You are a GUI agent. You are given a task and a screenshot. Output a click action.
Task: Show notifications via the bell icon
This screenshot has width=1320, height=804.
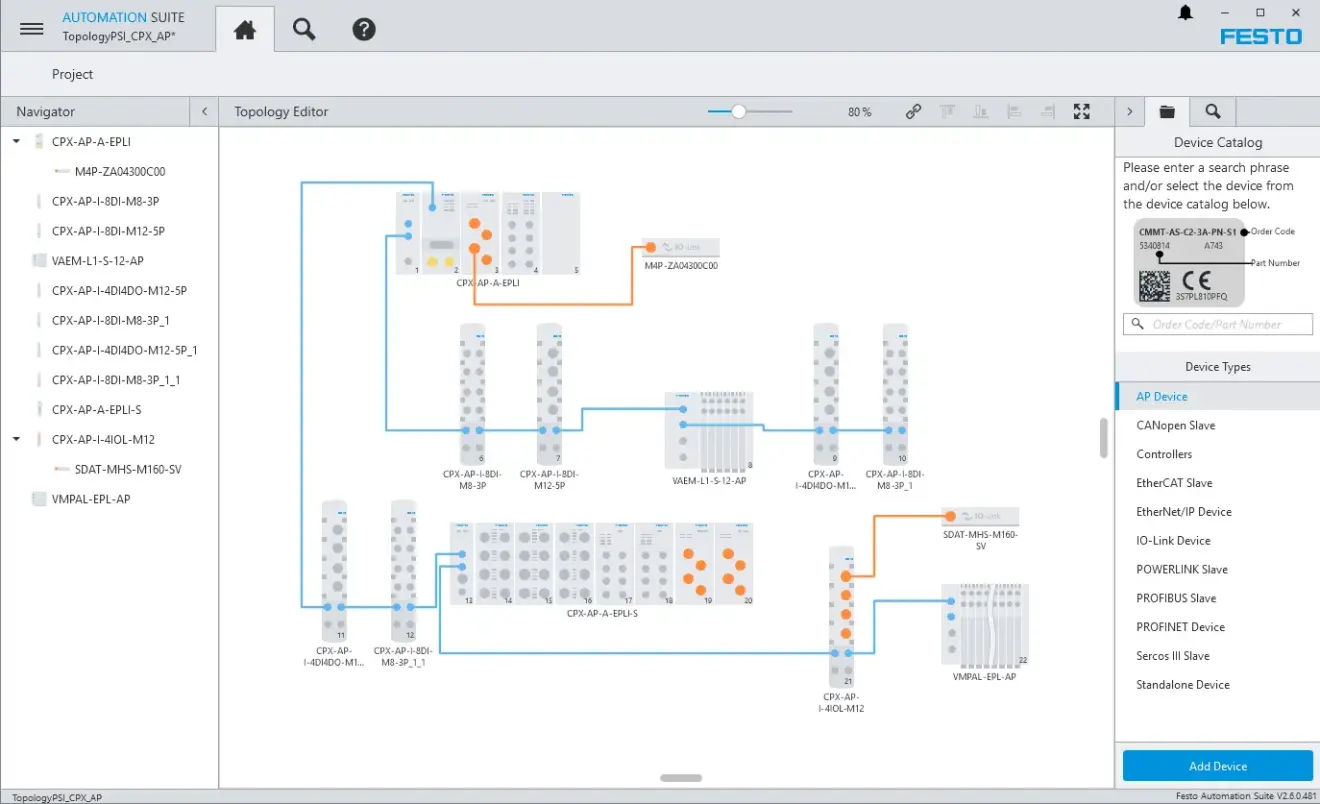(1186, 13)
